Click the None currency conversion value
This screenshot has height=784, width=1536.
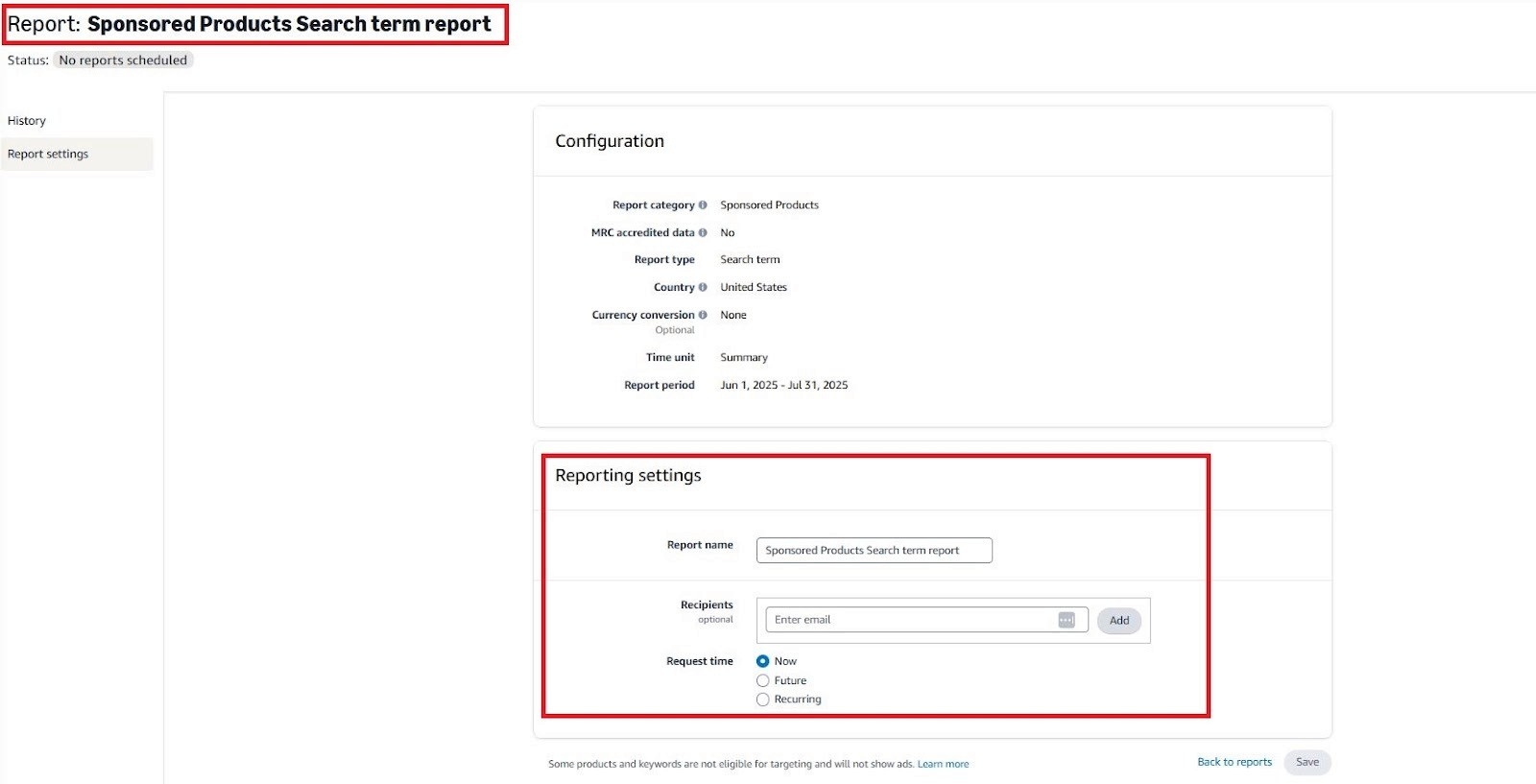[x=733, y=315]
